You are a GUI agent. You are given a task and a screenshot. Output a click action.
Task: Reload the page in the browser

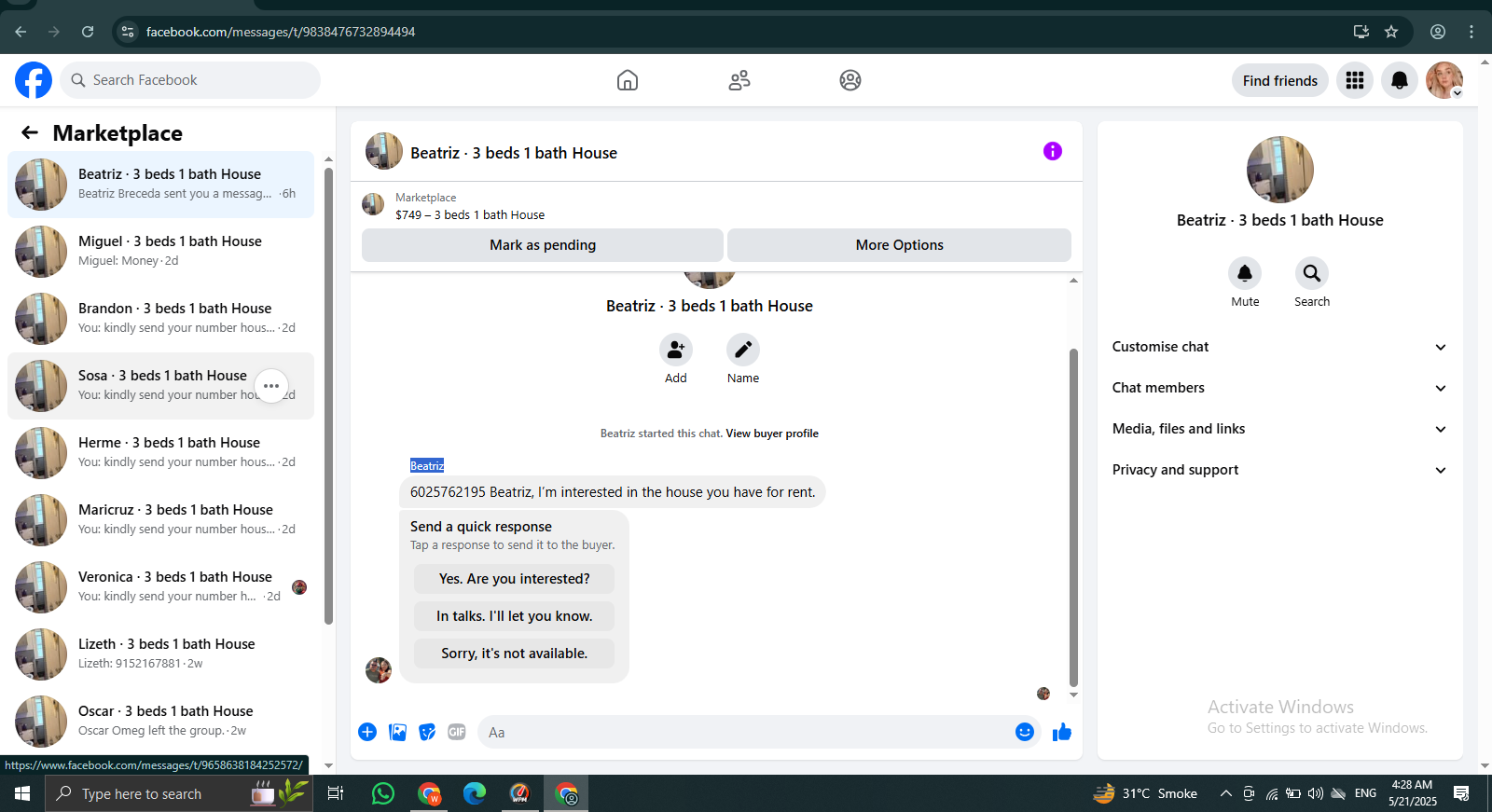88,32
